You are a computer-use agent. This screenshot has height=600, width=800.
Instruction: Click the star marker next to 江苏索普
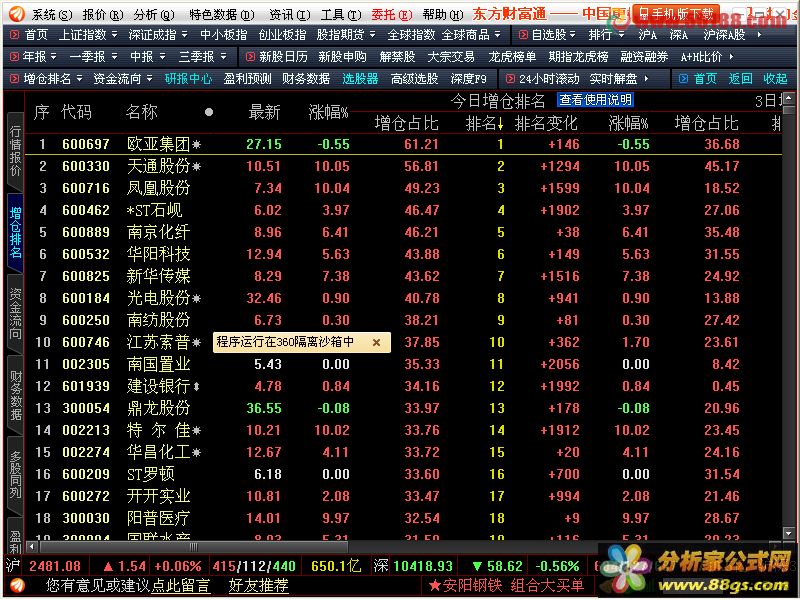(196, 343)
